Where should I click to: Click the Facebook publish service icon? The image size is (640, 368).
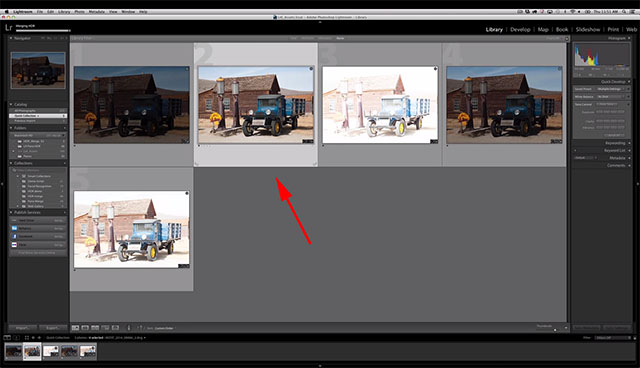pyautogui.click(x=14, y=236)
